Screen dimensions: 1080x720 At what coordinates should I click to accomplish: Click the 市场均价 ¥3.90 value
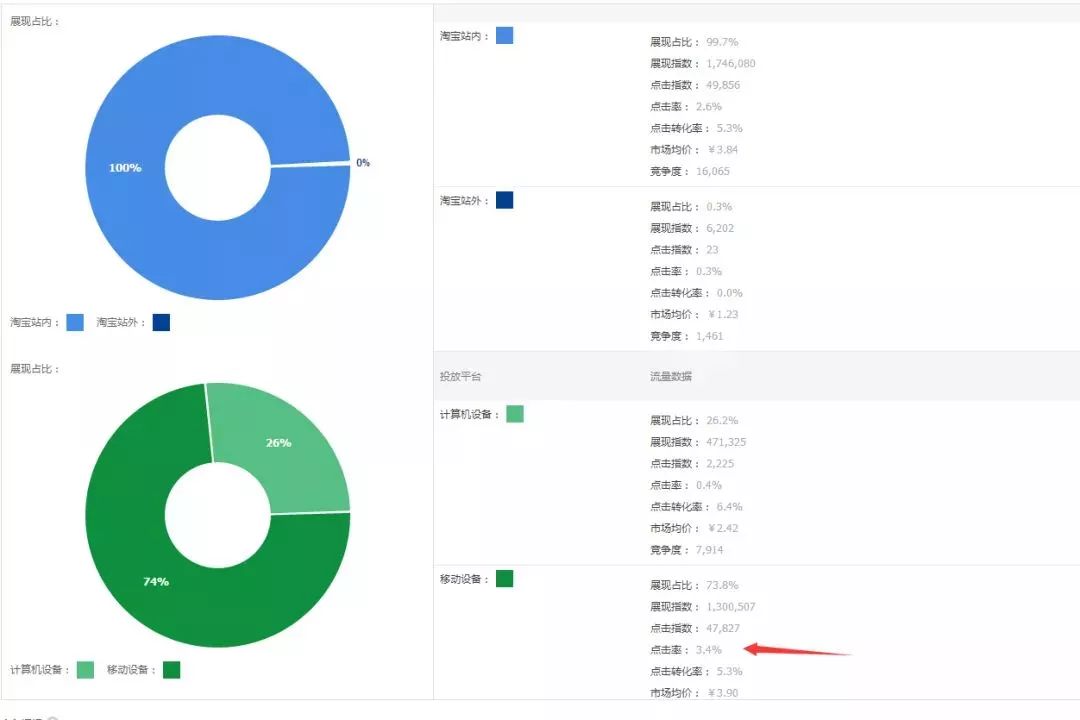coord(723,692)
